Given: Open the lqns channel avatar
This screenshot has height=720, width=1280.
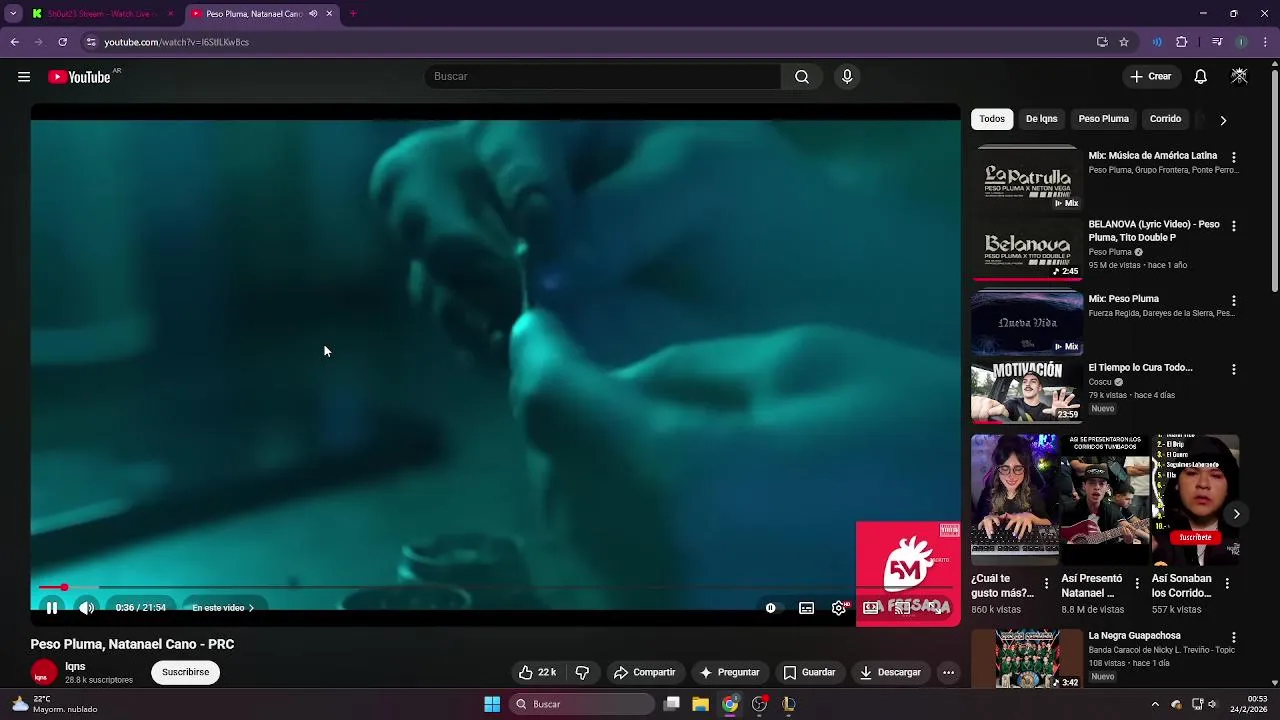Looking at the screenshot, I should (43, 673).
